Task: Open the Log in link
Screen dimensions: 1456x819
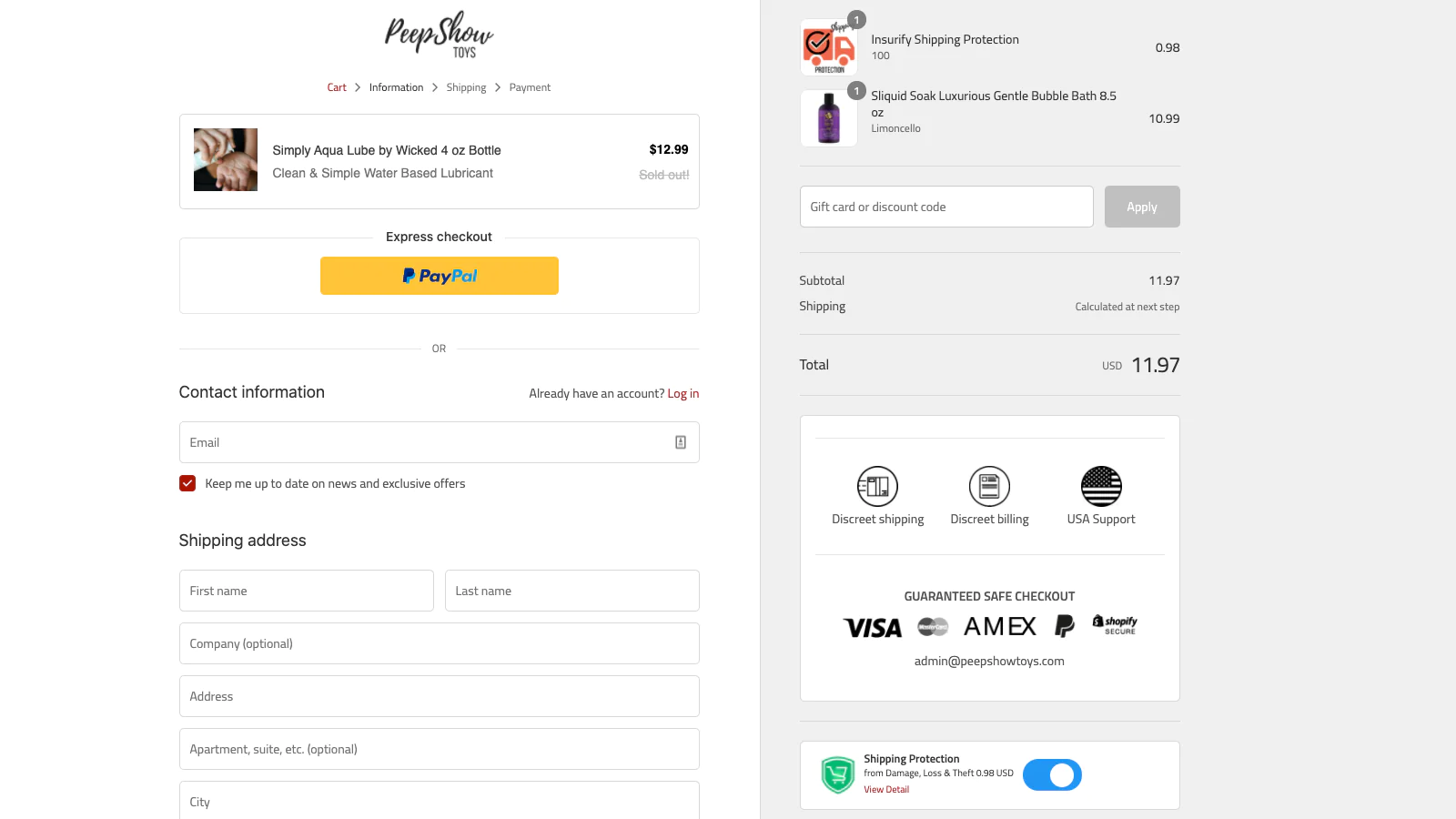Action: 682,393
